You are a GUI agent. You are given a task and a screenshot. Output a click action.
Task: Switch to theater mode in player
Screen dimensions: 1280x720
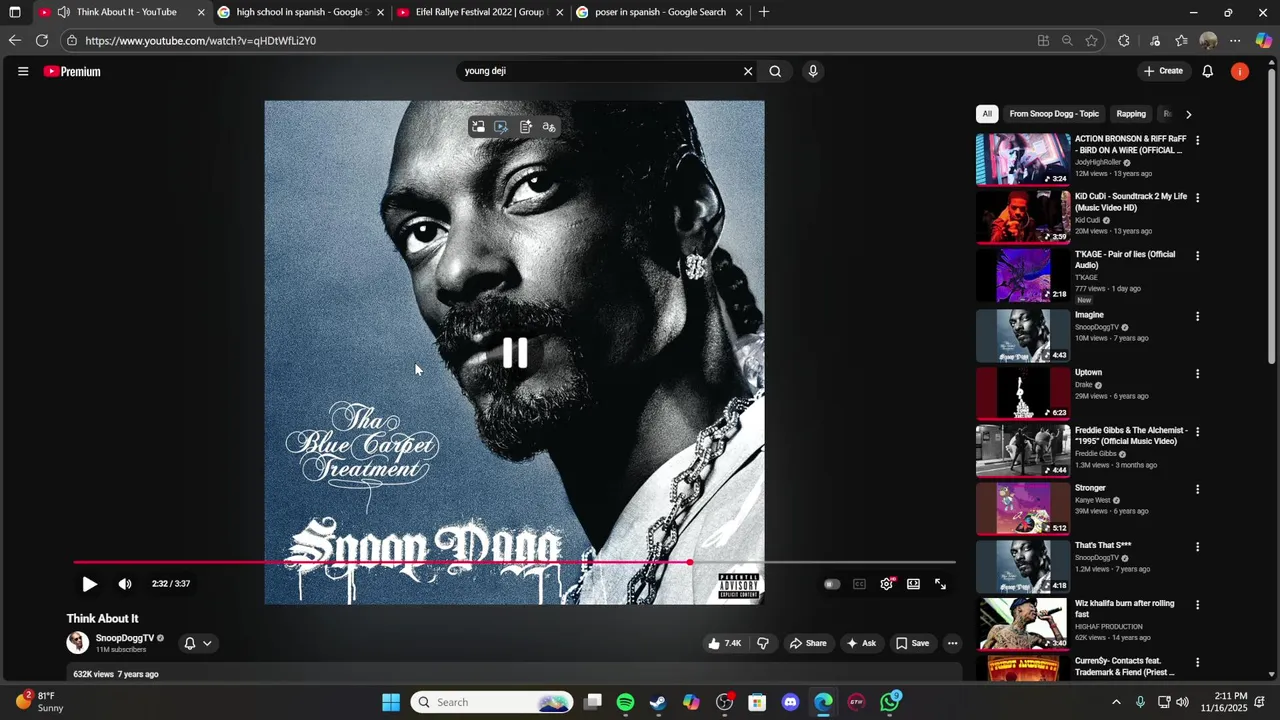913,584
